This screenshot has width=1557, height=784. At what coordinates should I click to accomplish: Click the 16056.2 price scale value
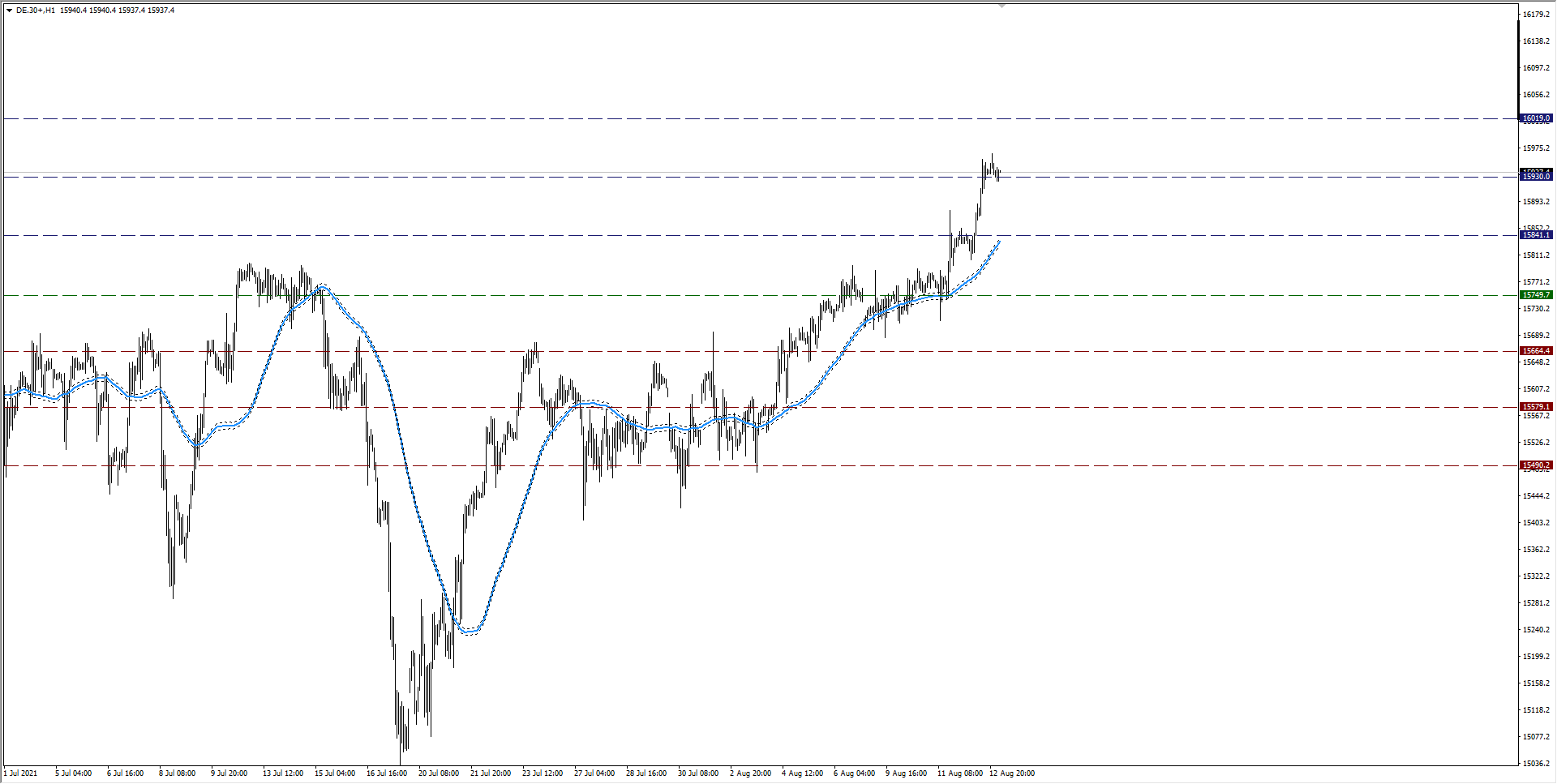pyautogui.click(x=1536, y=95)
